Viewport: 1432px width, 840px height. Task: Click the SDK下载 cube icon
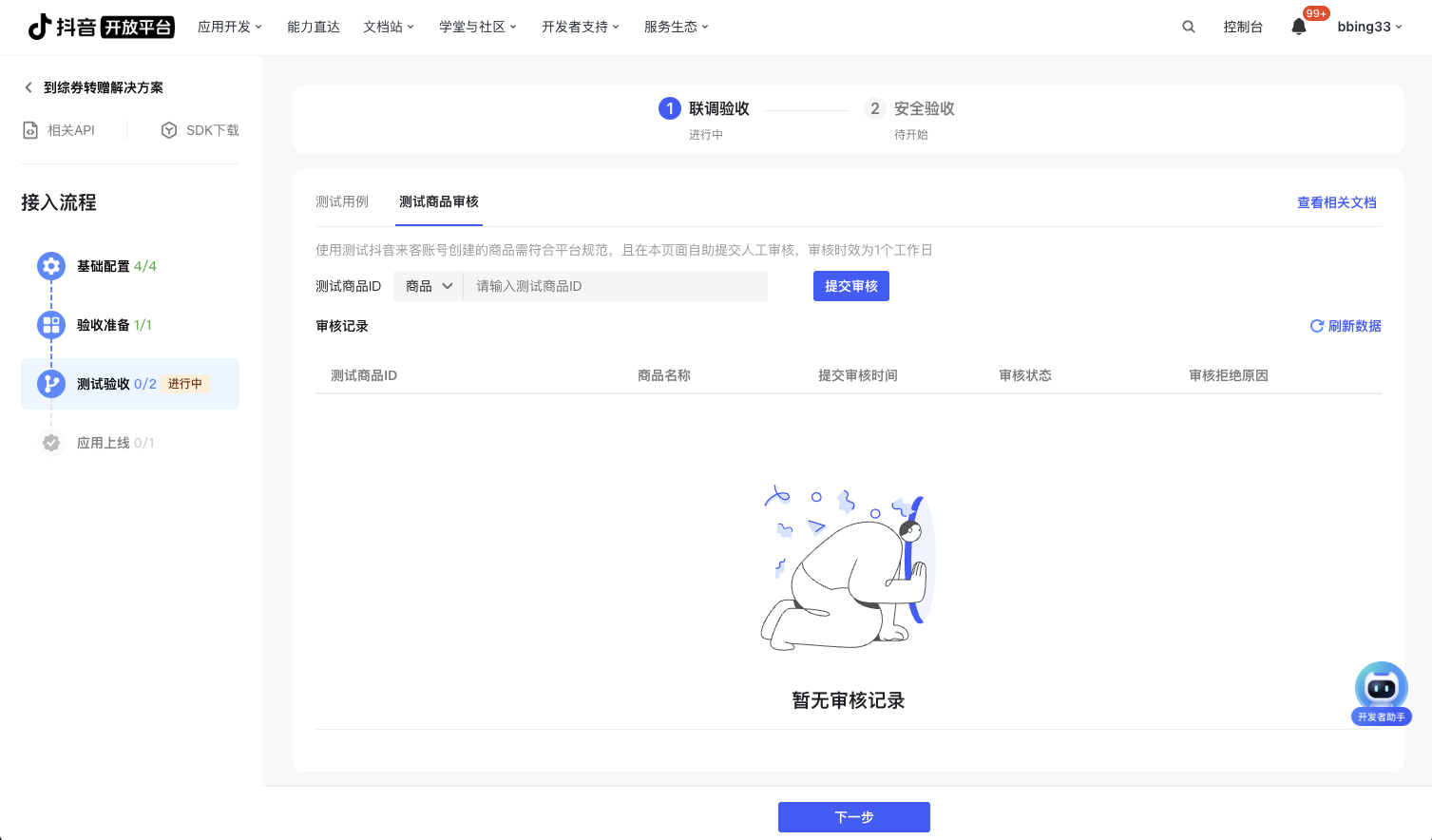[x=169, y=130]
